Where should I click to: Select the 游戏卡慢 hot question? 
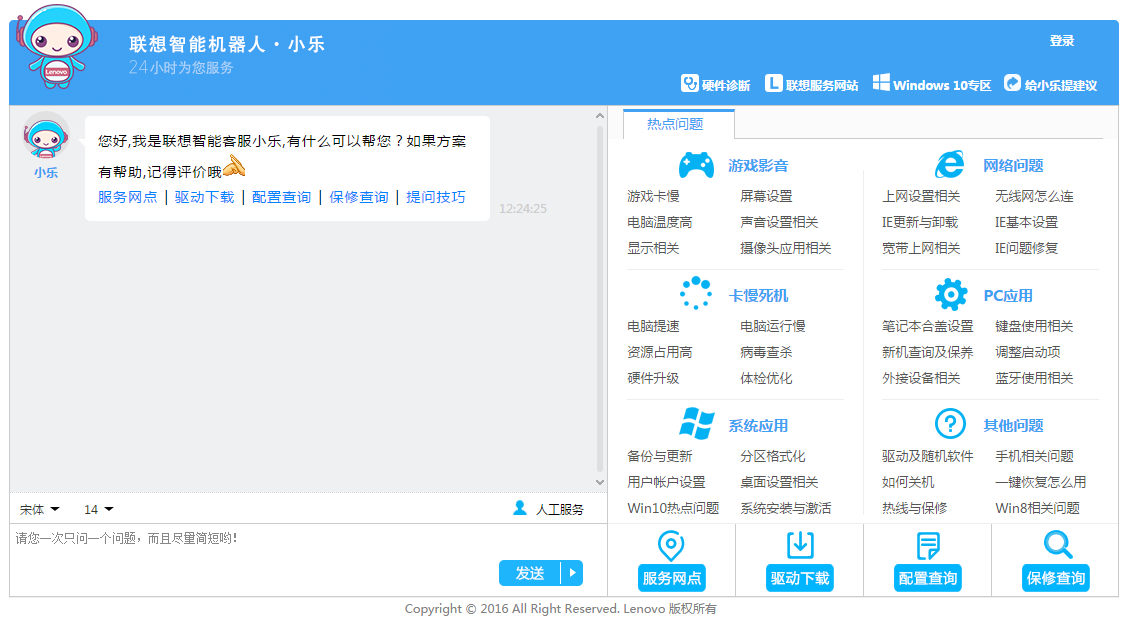pos(653,197)
